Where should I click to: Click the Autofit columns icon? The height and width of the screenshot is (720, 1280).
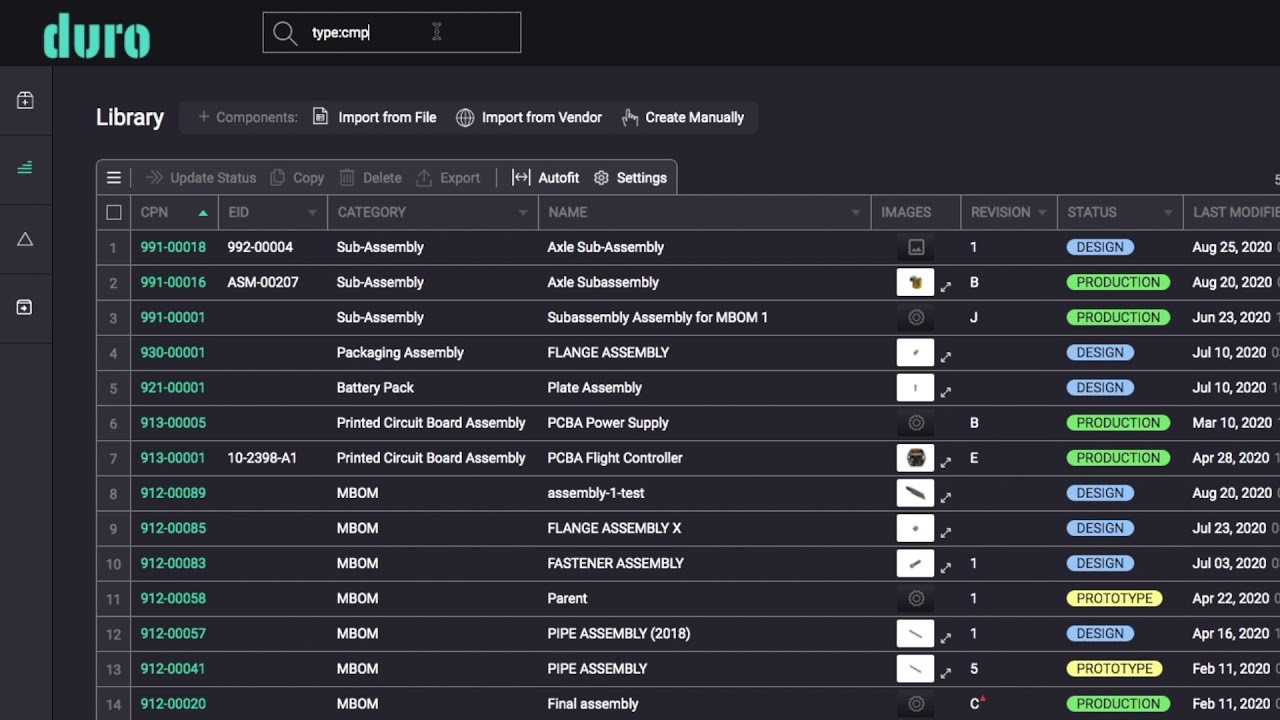pyautogui.click(x=521, y=177)
